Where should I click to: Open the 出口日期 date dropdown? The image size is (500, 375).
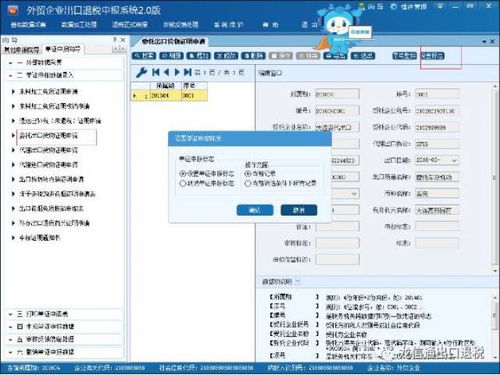tap(454, 161)
